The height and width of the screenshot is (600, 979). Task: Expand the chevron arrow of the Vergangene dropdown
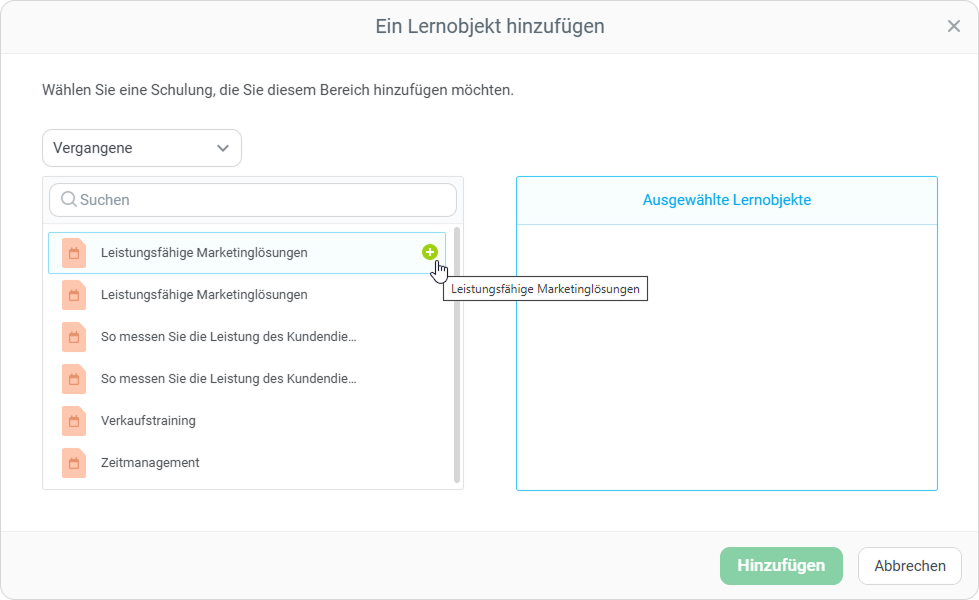pos(223,148)
